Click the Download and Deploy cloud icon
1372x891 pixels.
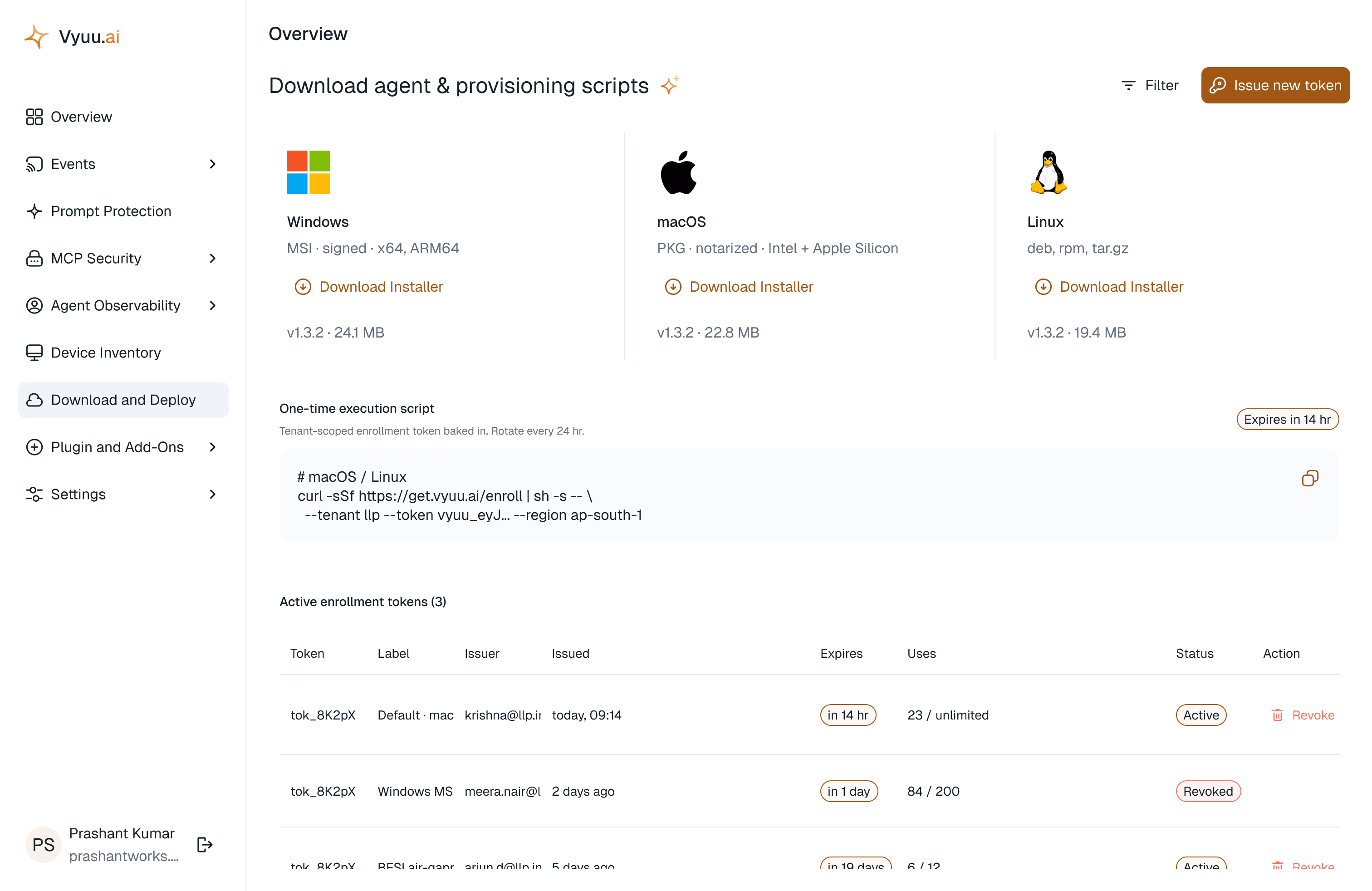tap(34, 400)
